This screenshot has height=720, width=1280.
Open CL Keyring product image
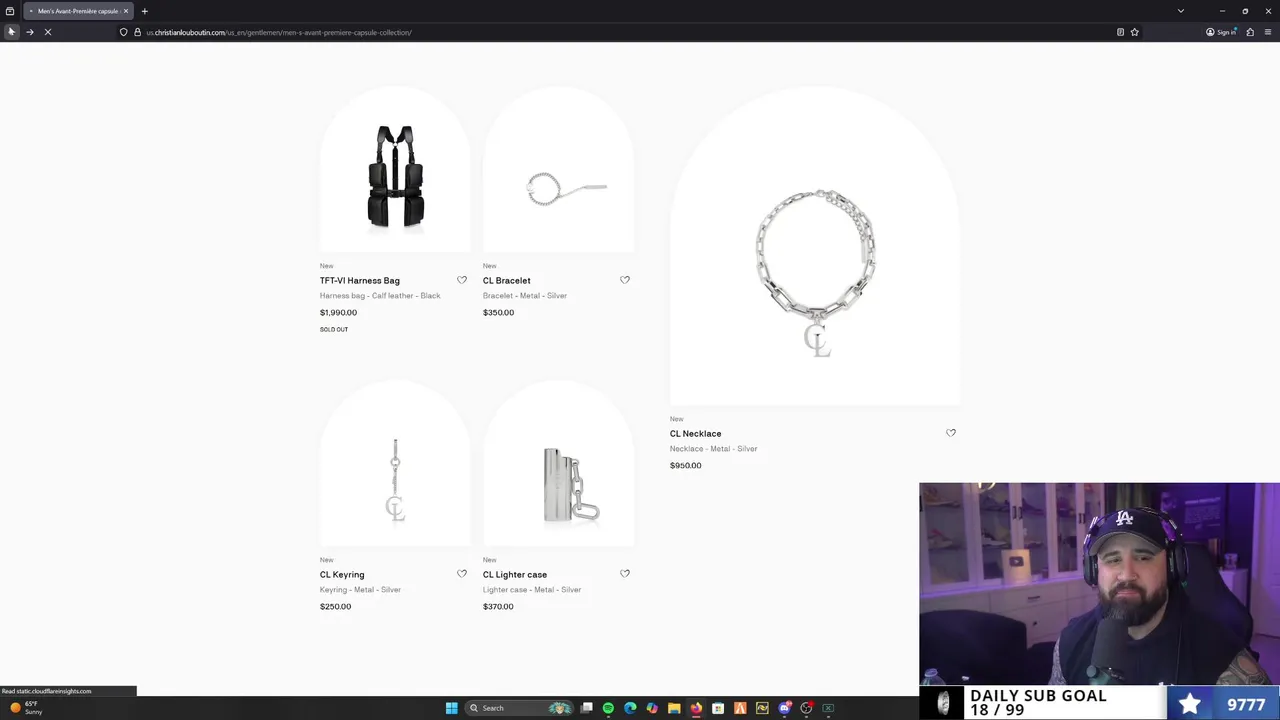(395, 464)
